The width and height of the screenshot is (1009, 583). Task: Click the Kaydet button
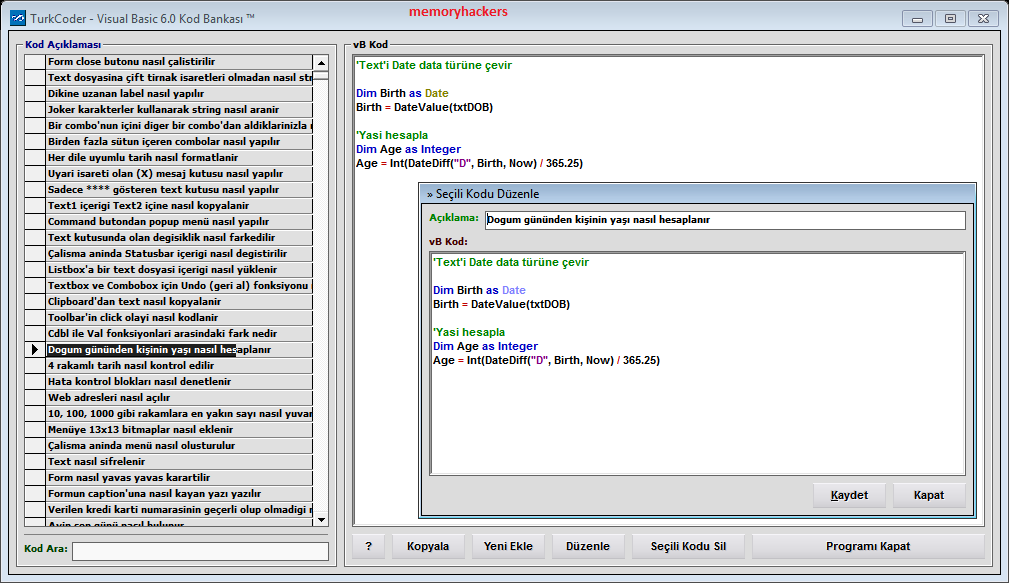pos(849,495)
